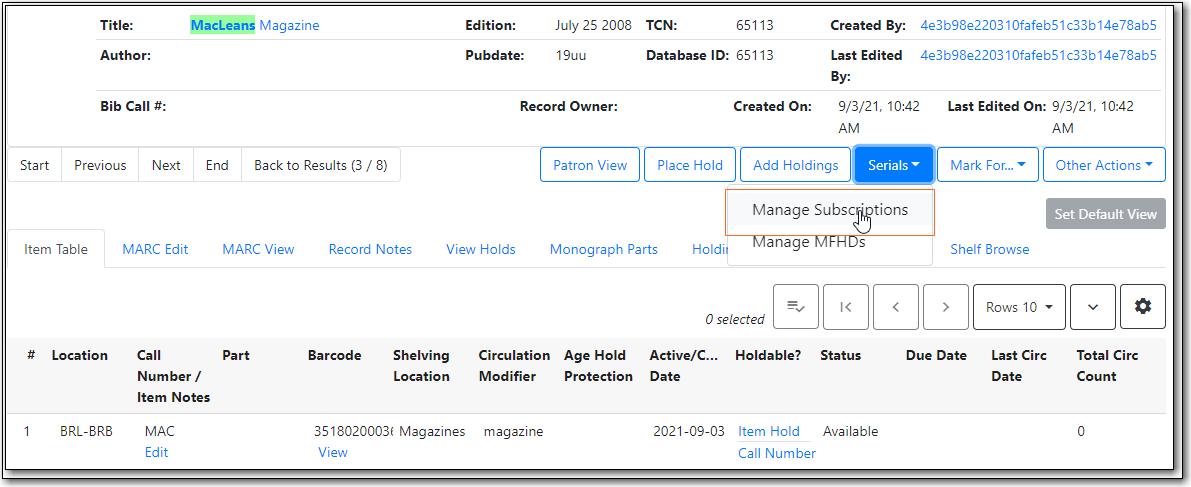Sort by Shelving Location column header
This screenshot has width=1191, height=487.
point(422,366)
